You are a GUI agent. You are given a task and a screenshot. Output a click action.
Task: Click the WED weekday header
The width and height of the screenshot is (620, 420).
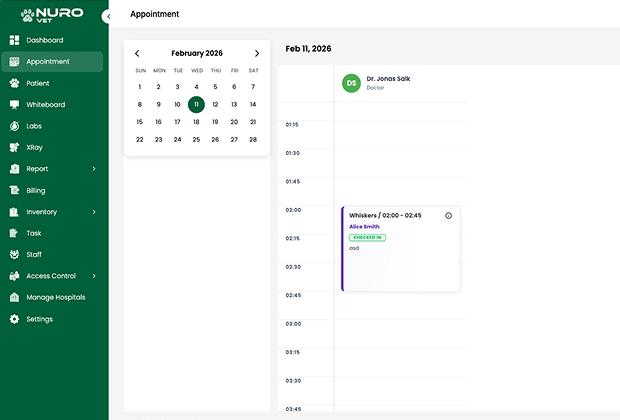point(197,71)
